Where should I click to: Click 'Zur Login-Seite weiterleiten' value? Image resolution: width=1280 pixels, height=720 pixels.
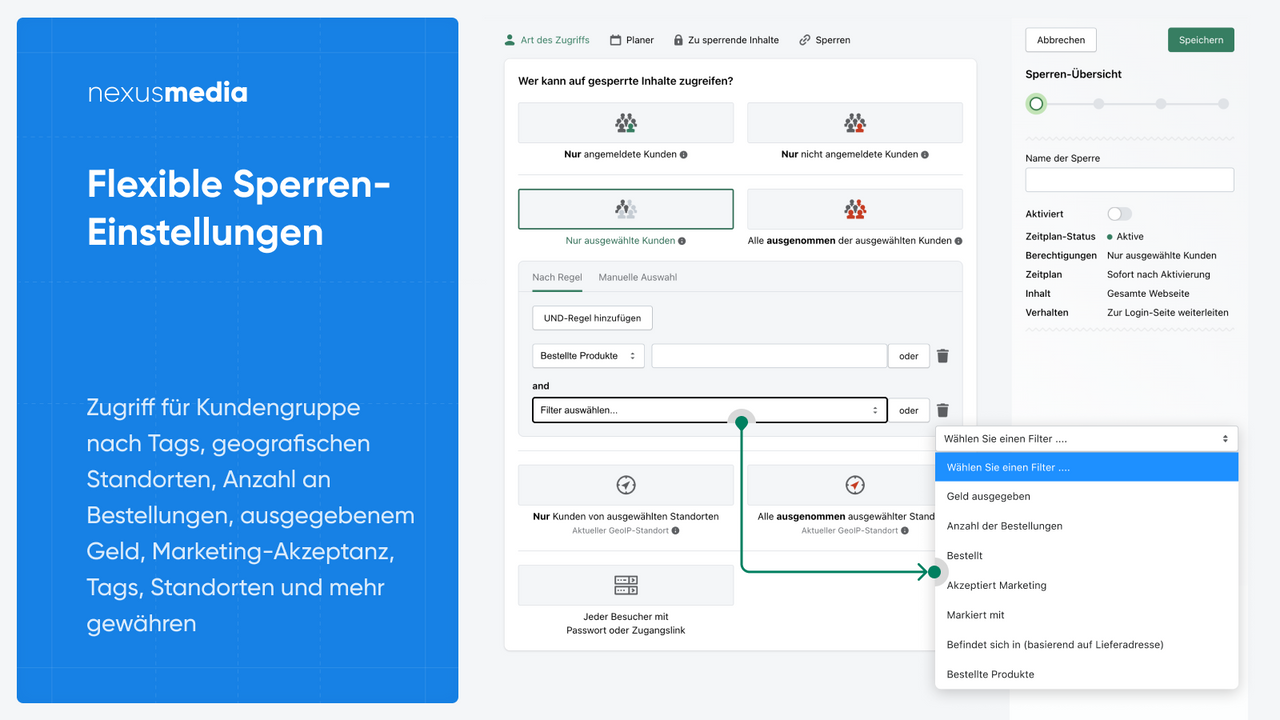1168,313
